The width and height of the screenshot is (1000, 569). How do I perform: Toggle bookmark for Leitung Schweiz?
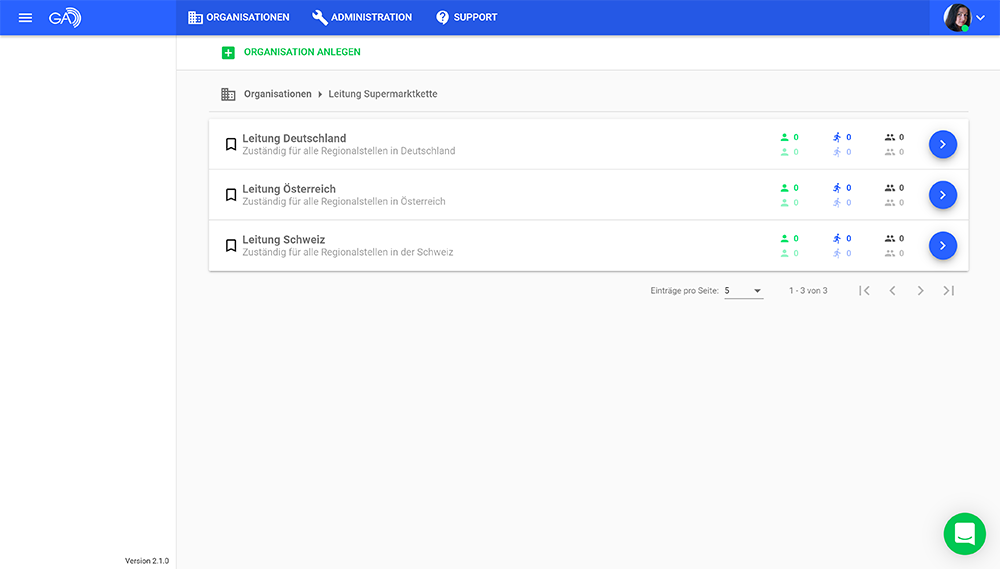coord(231,245)
